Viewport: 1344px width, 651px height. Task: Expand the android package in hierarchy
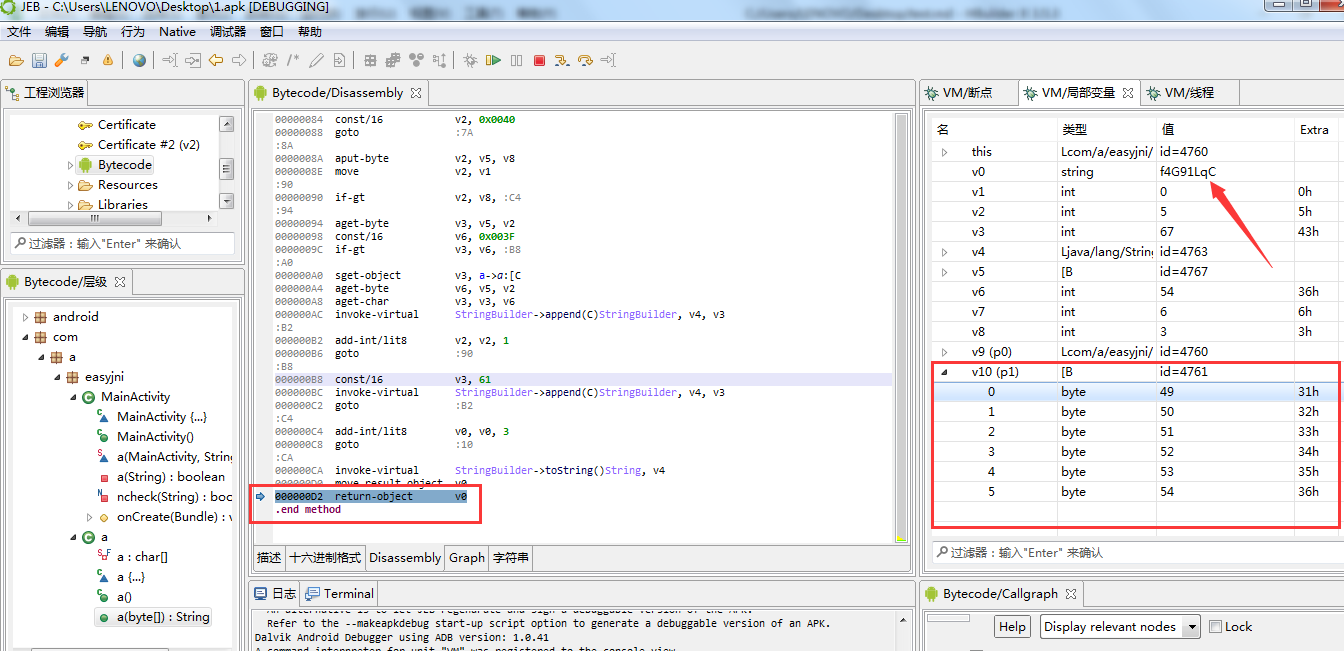tap(26, 317)
